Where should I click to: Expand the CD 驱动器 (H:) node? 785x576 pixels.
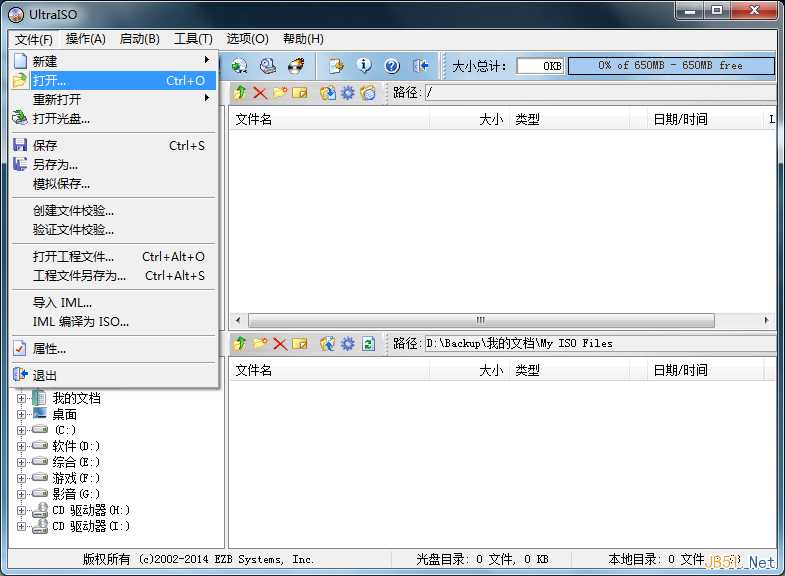point(21,510)
